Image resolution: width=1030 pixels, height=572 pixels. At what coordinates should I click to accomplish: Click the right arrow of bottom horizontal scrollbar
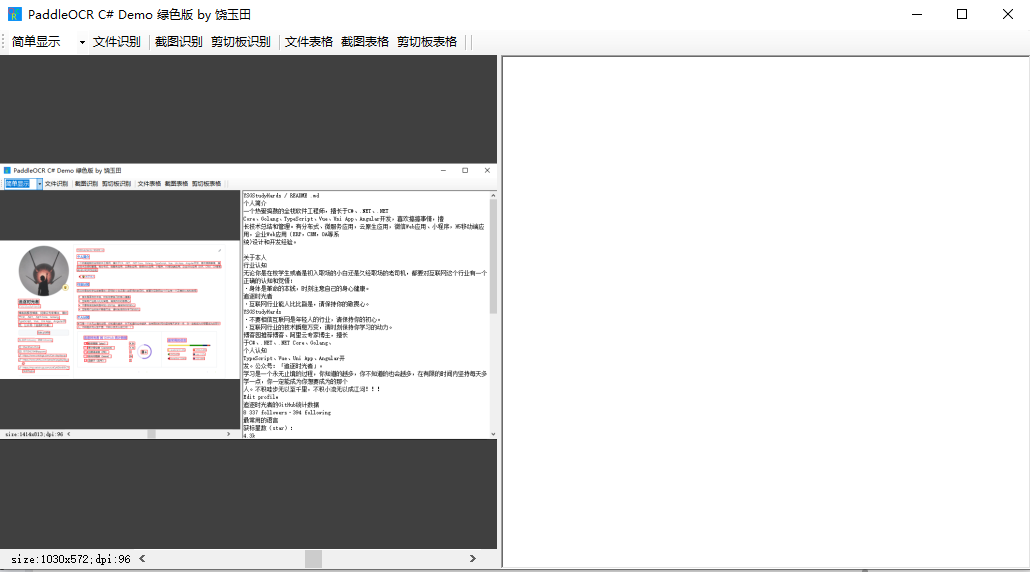click(473, 559)
